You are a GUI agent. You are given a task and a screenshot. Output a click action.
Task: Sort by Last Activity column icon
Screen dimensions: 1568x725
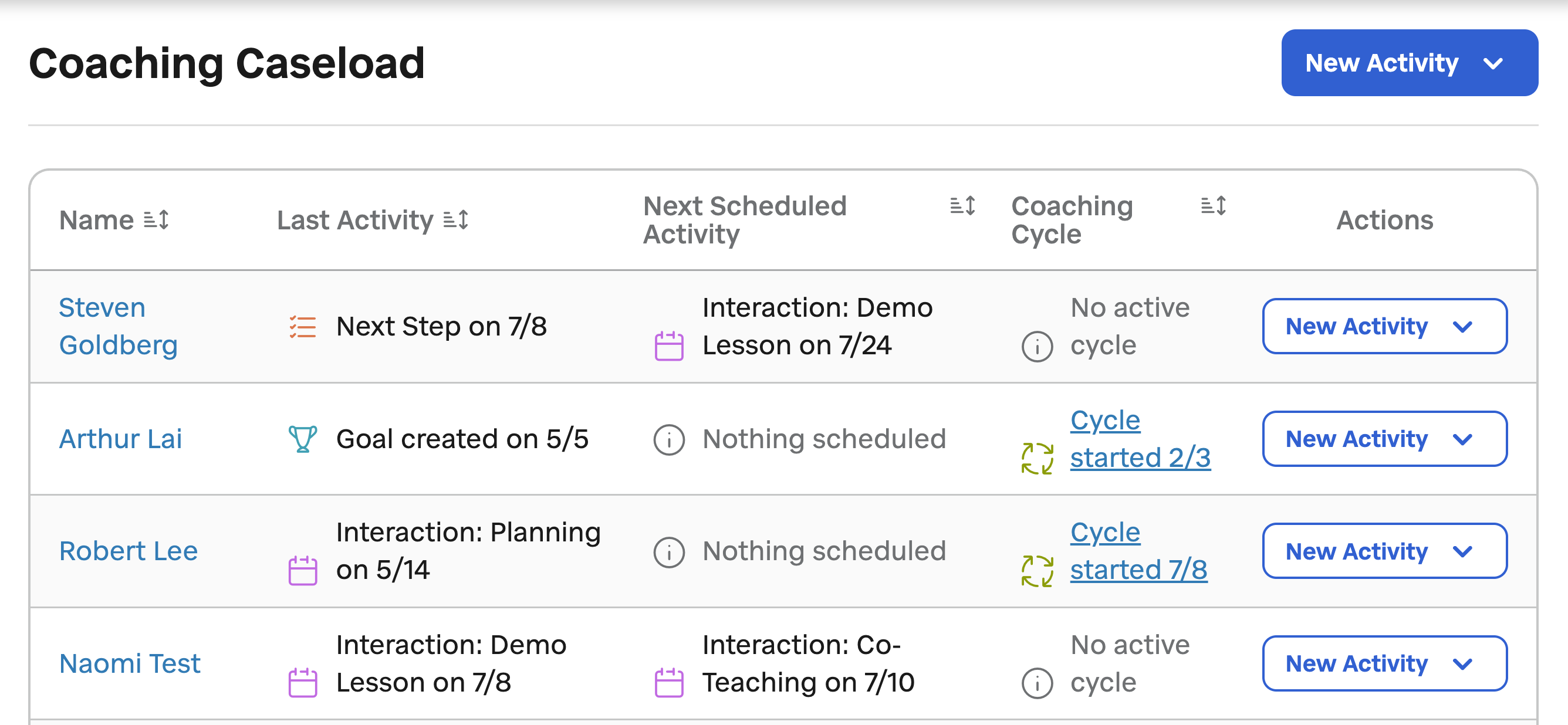tap(456, 219)
